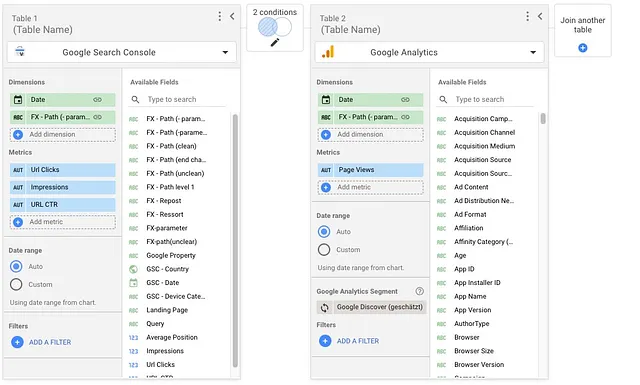Click link icon on Table 1 FX - Path dimension
The image size is (640, 385).
(97, 117)
